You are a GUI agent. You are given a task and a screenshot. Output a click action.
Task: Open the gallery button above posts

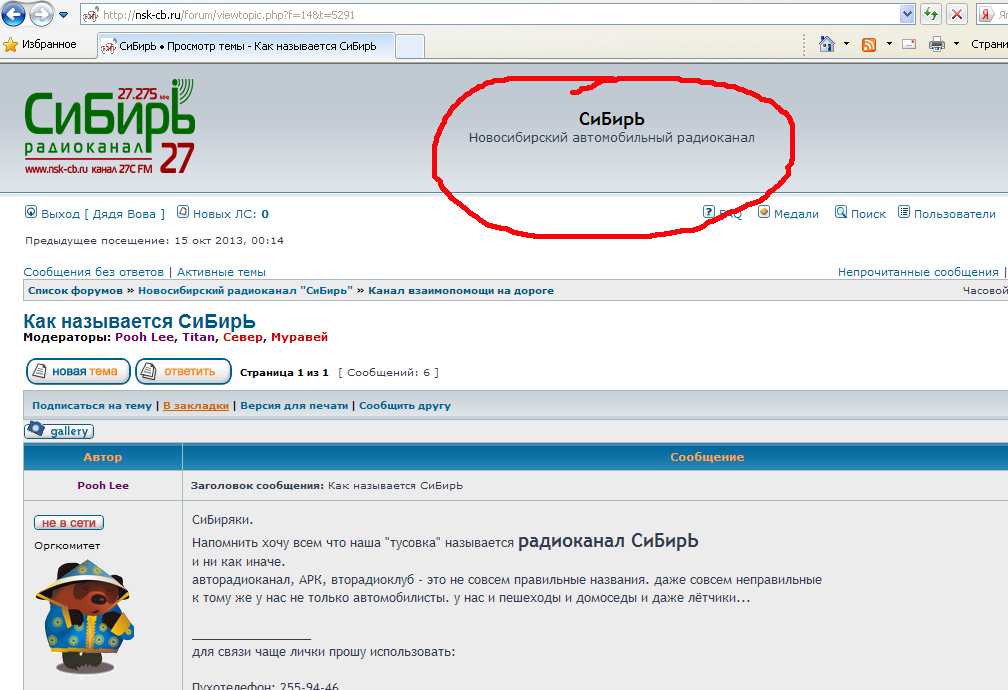(x=60, y=431)
